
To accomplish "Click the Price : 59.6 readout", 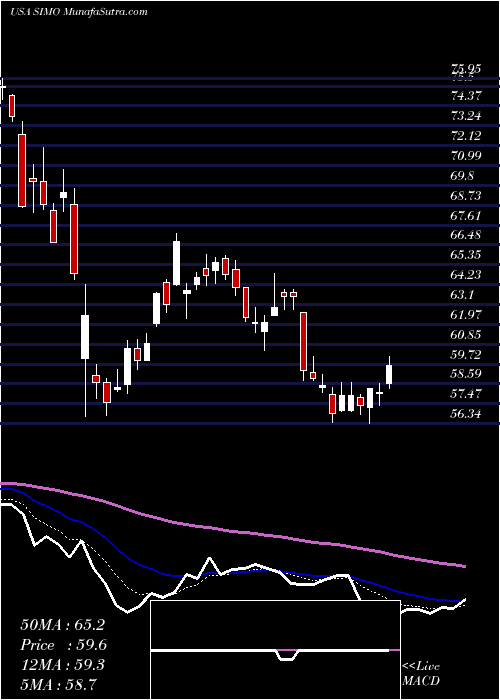I will click(x=64, y=645).
